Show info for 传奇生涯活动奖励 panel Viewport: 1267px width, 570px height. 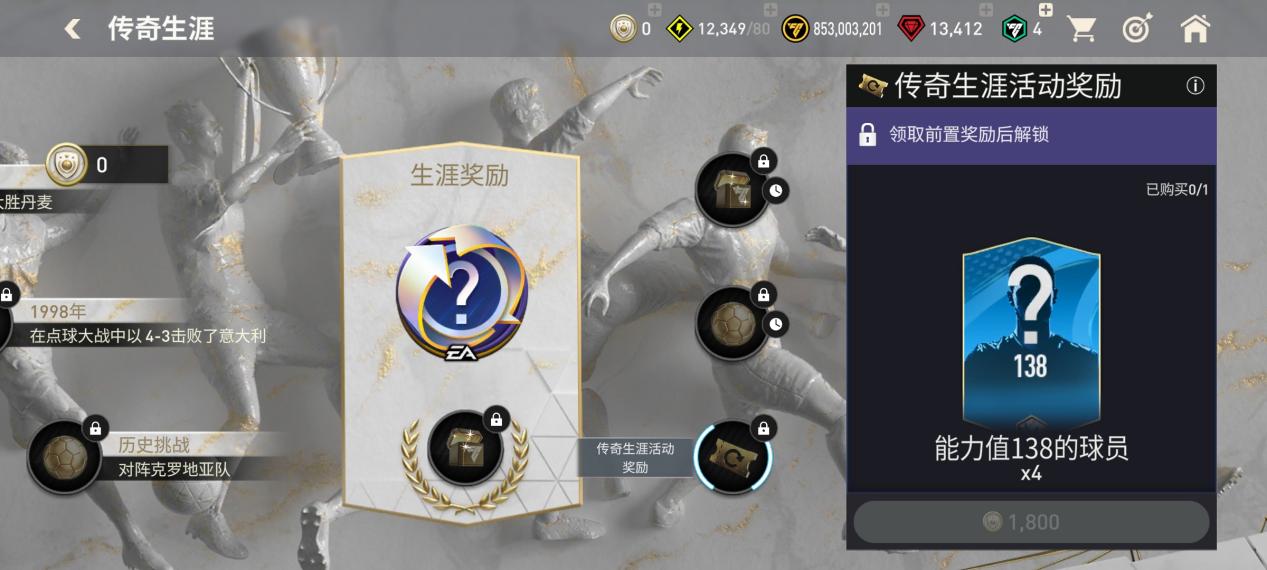point(1195,86)
